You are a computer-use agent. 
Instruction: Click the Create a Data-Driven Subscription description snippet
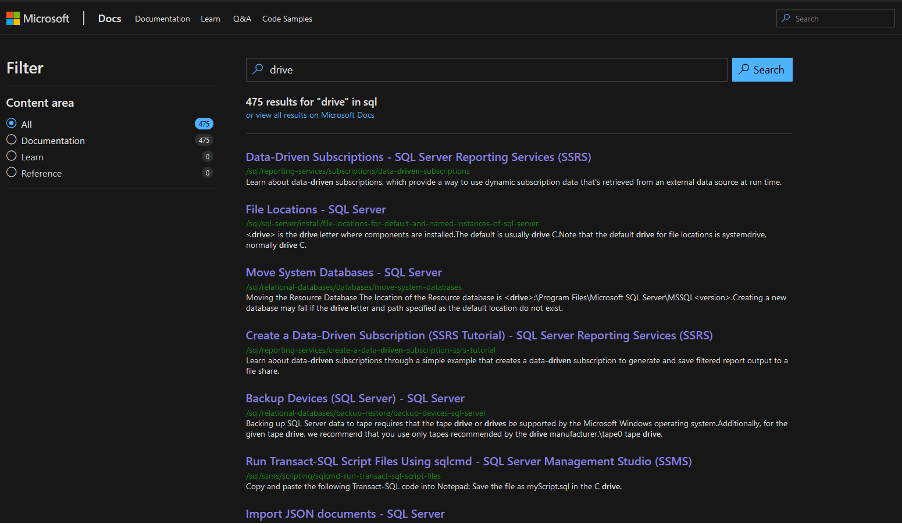pos(517,366)
